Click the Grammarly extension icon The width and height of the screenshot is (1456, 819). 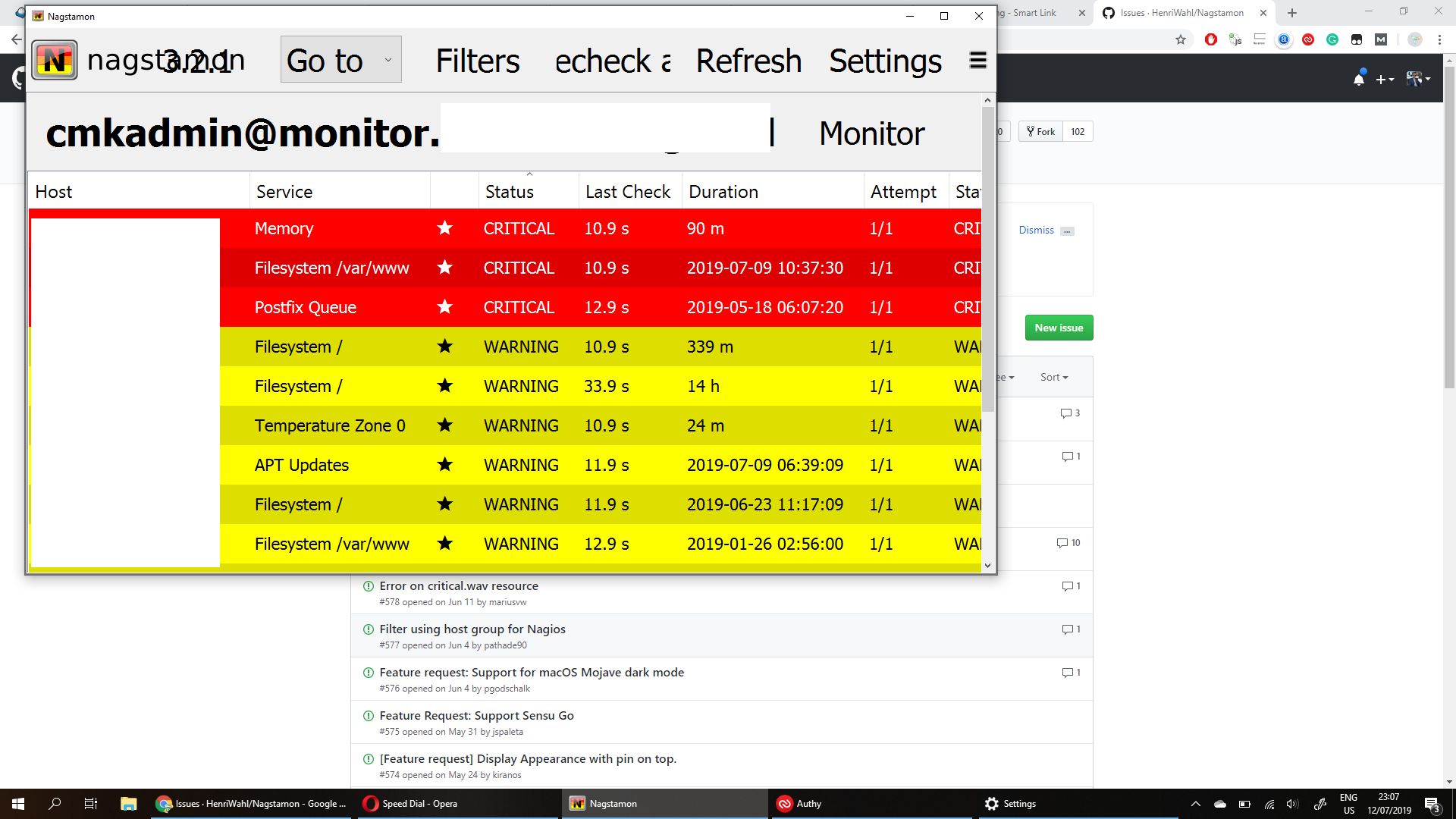1332,39
